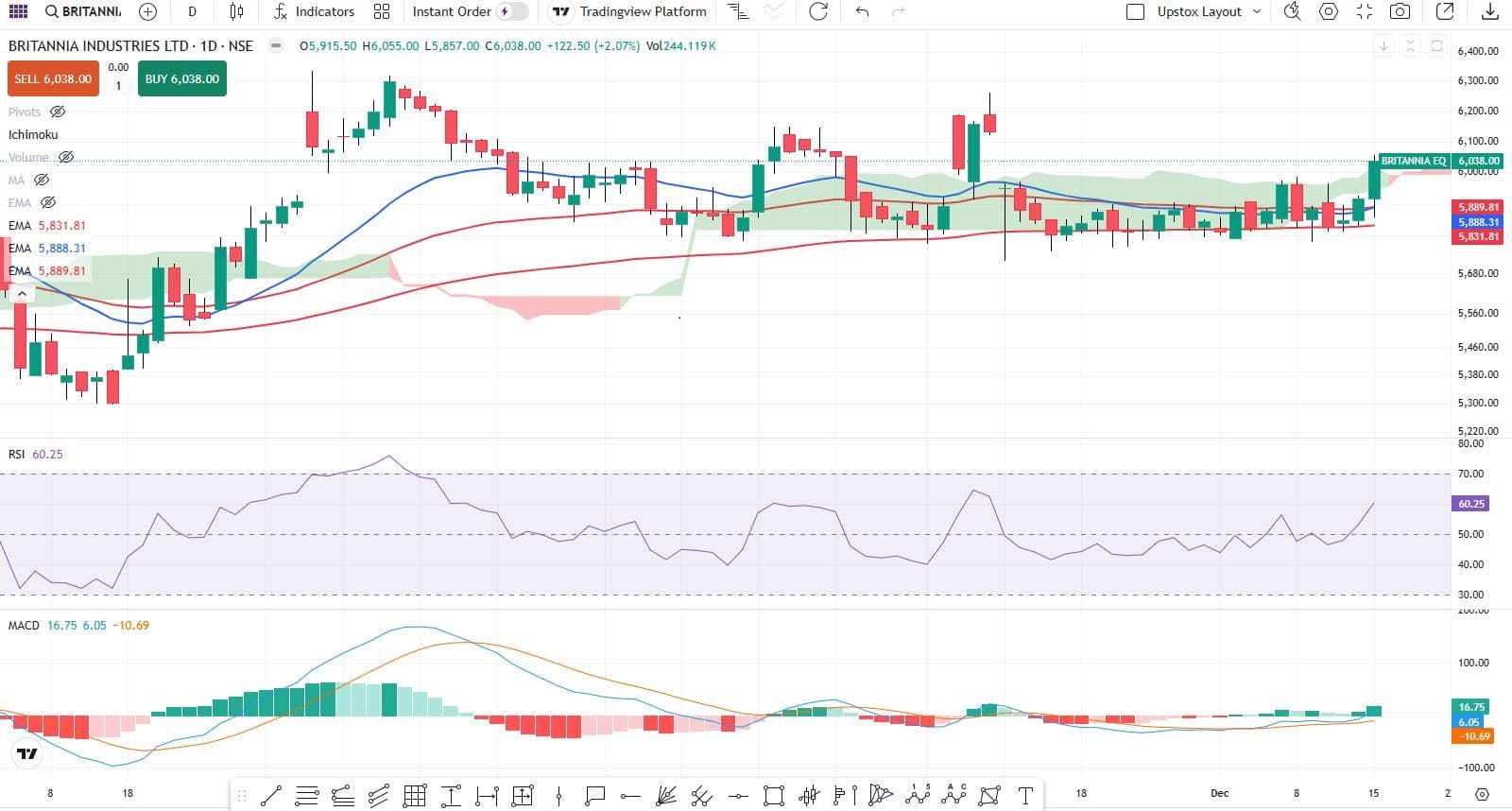Select the Horizontal Ray tool
This screenshot has height=811, width=1512.
[x=630, y=796]
